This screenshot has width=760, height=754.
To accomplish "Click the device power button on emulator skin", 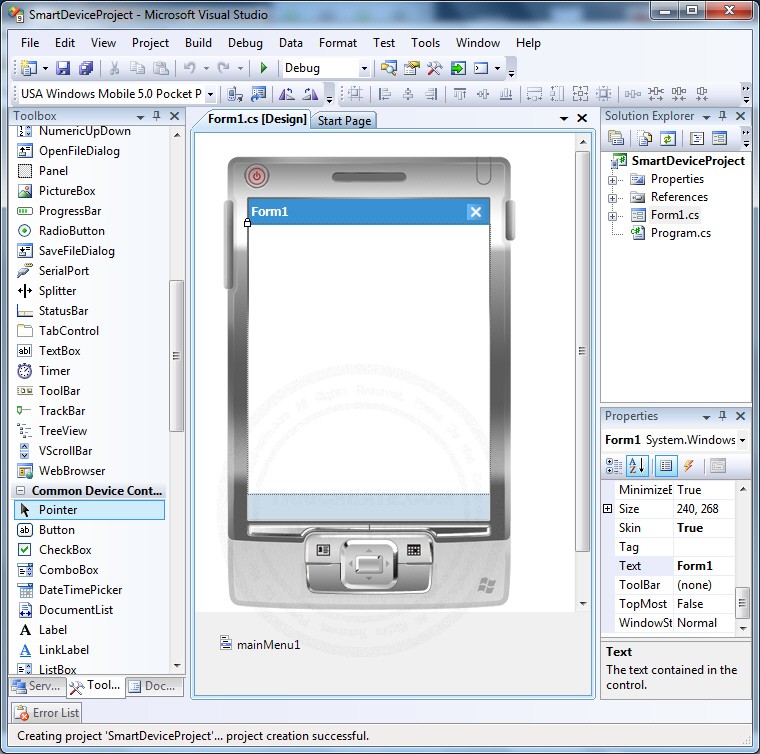I will (256, 176).
